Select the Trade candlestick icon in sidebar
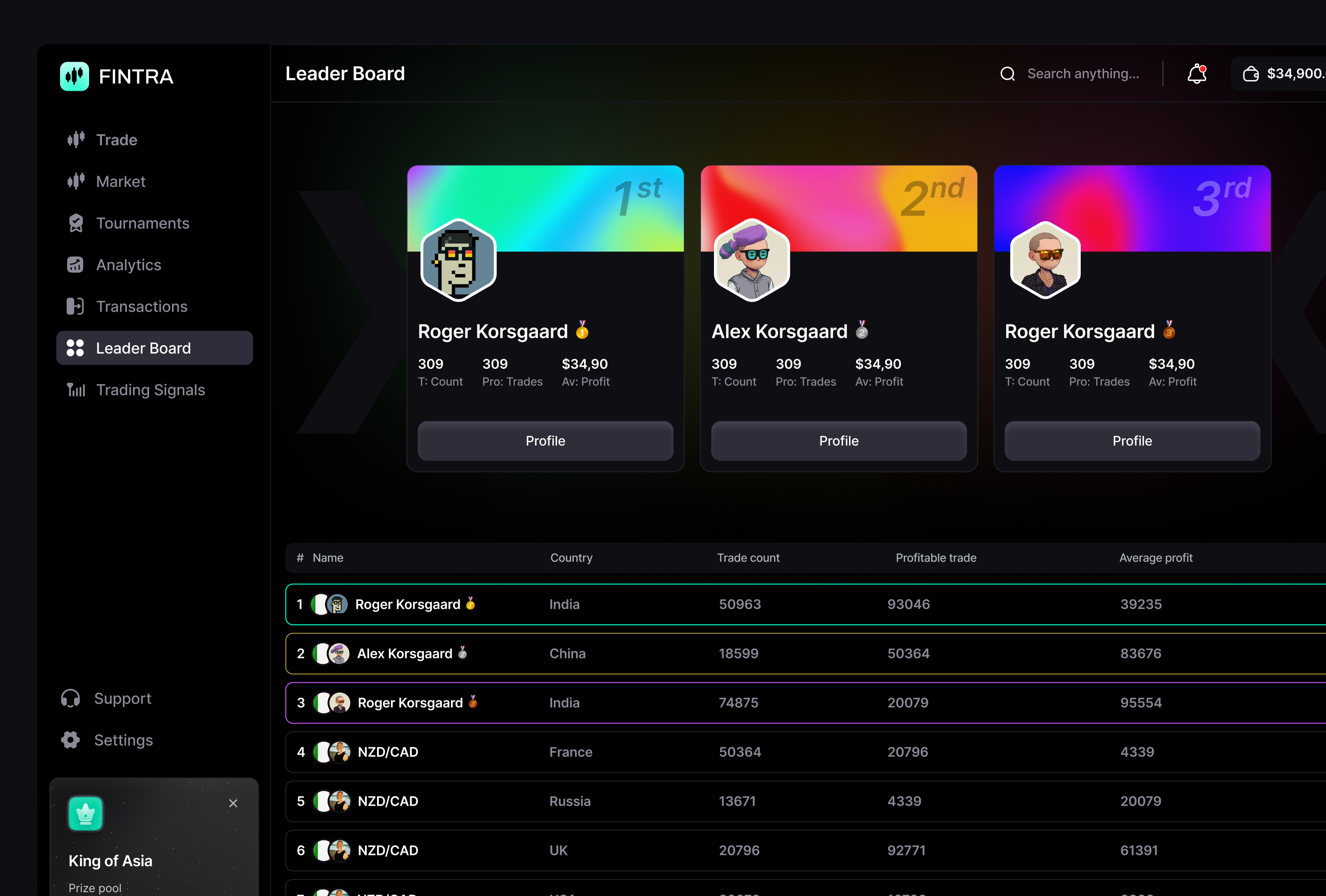Viewport: 1326px width, 896px height. (76, 139)
